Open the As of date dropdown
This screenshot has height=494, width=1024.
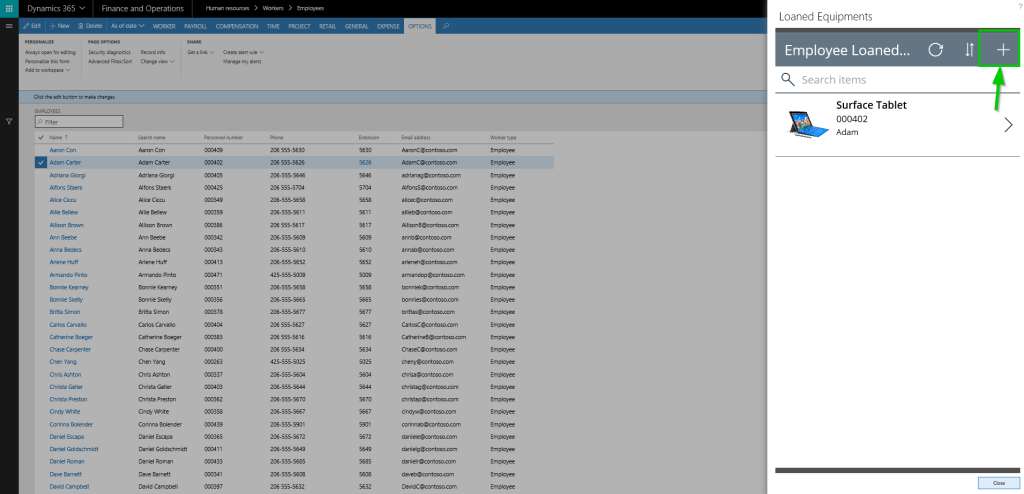pyautogui.click(x=127, y=24)
